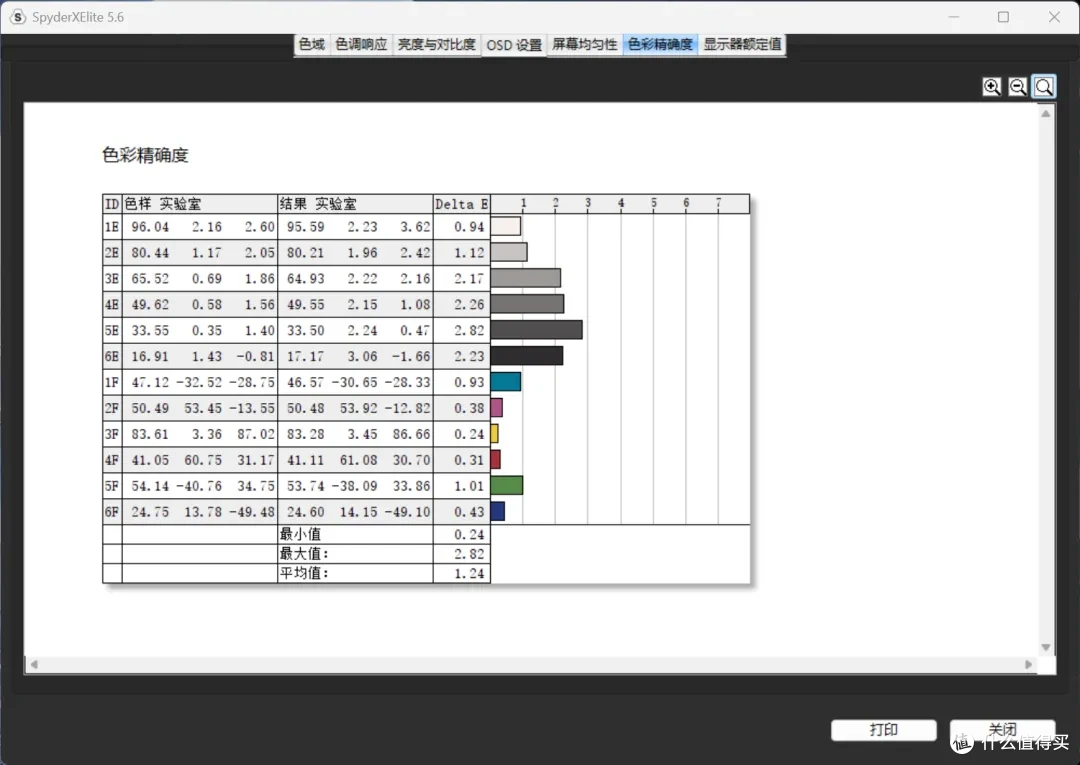Click the 5F green sample bar
Screen dimensions: 1080x765
[x=507, y=485]
